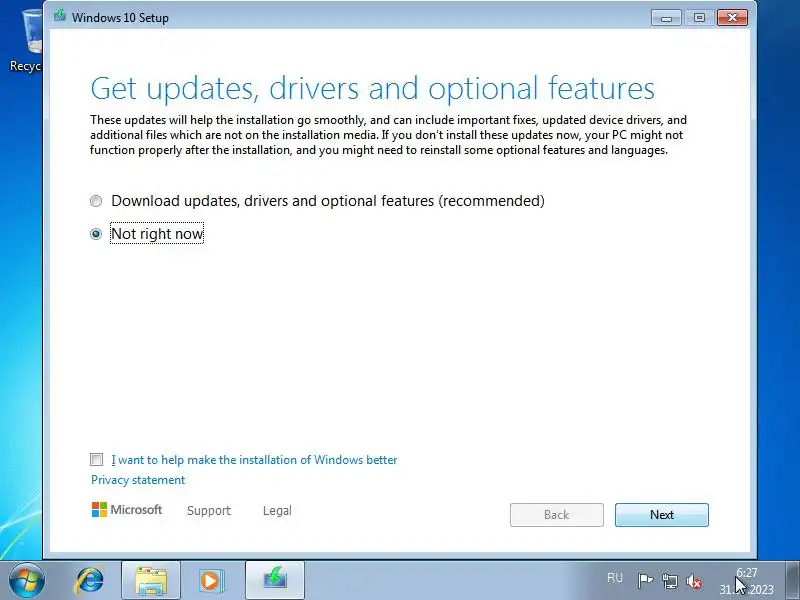Select the Download updates (recommended) radio button
800x600 pixels.
pyautogui.click(x=96, y=201)
